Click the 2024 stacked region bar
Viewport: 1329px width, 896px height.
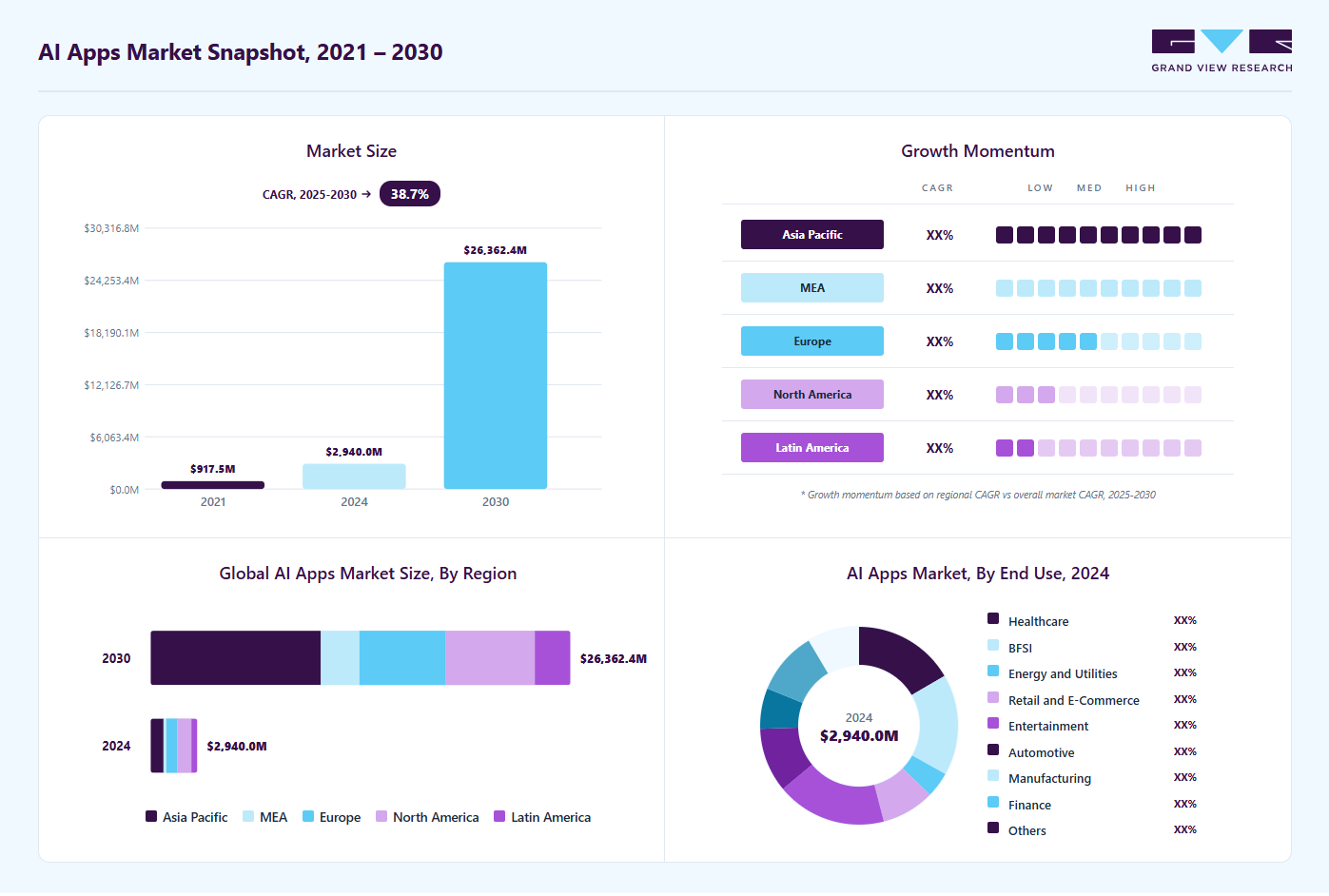174,746
